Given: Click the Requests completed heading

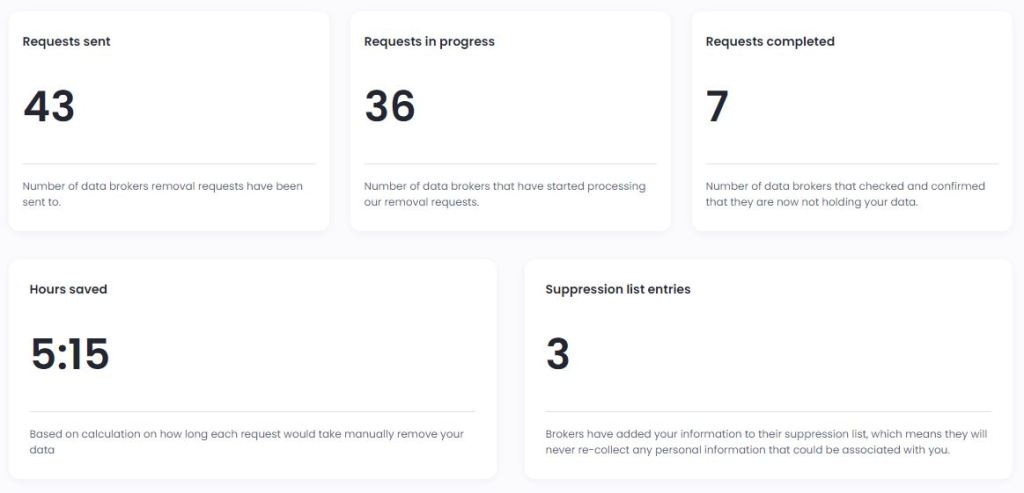Looking at the screenshot, I should (770, 41).
